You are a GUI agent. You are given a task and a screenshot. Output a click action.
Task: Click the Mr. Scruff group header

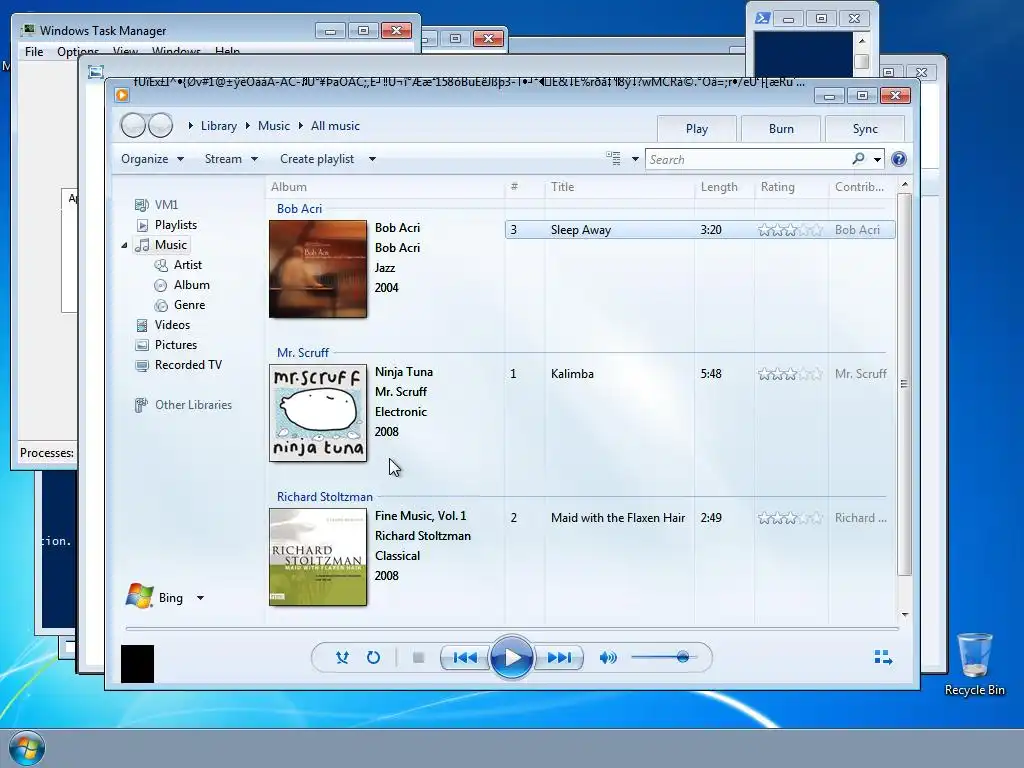click(x=302, y=353)
